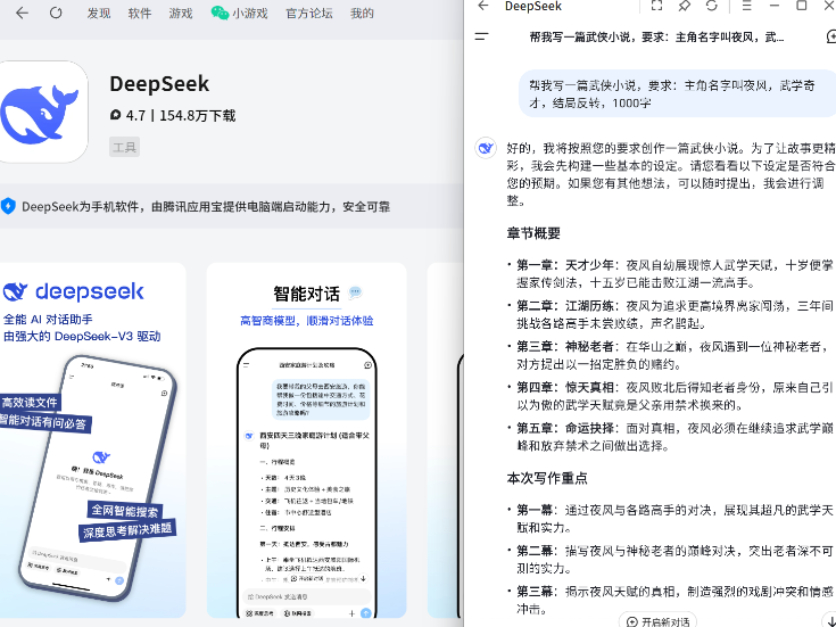The image size is (836, 627).
Task: Click the 本次写作重点 heading
Action: (x=547, y=478)
